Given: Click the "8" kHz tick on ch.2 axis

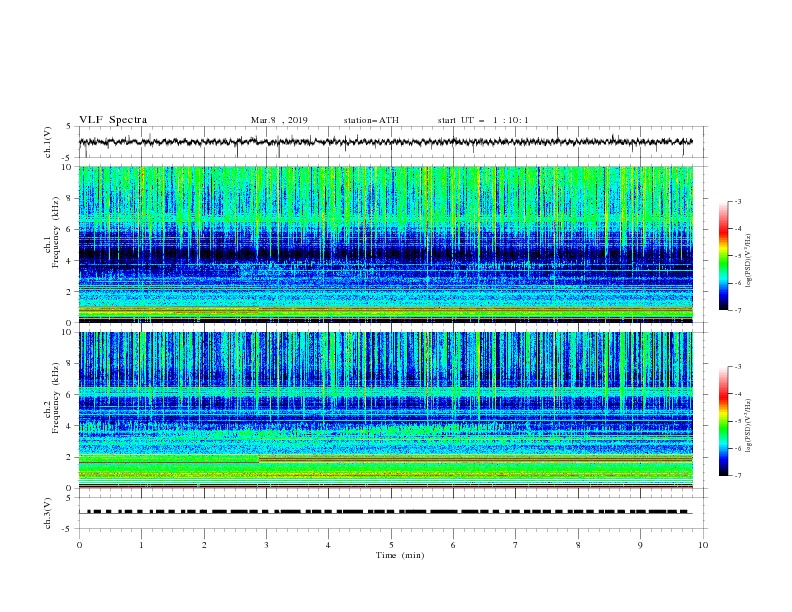Looking at the screenshot, I should pos(70,364).
